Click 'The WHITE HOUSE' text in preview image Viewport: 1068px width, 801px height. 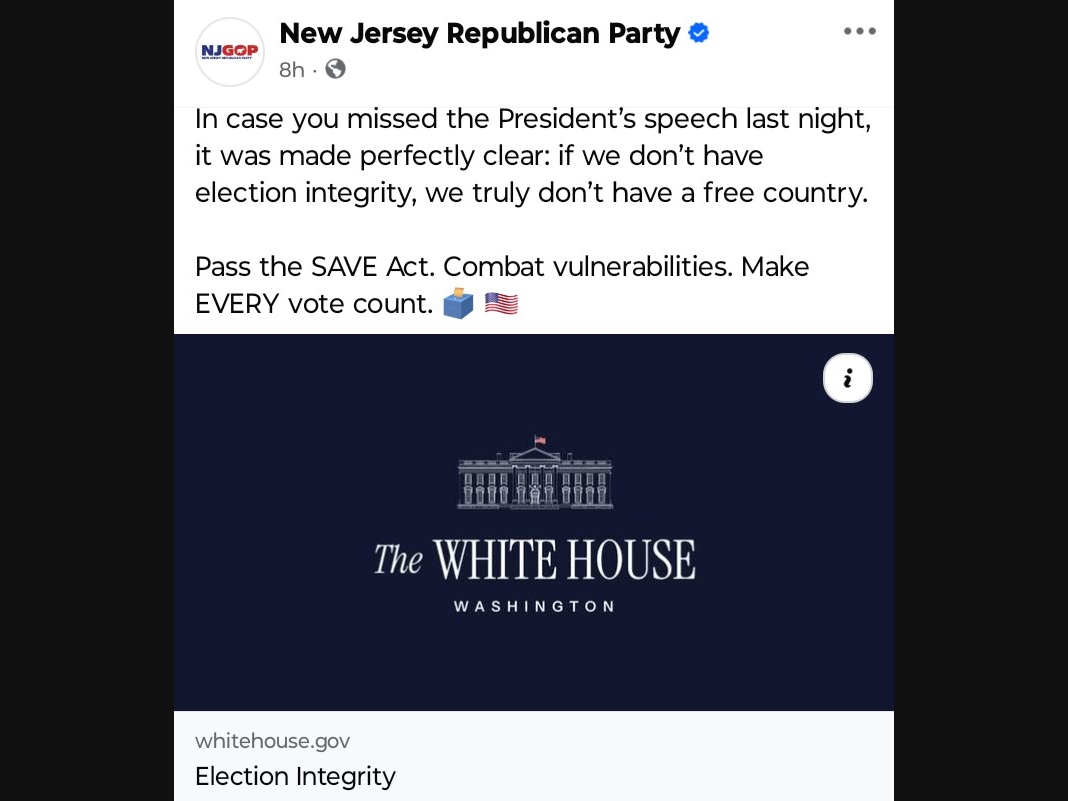(535, 560)
